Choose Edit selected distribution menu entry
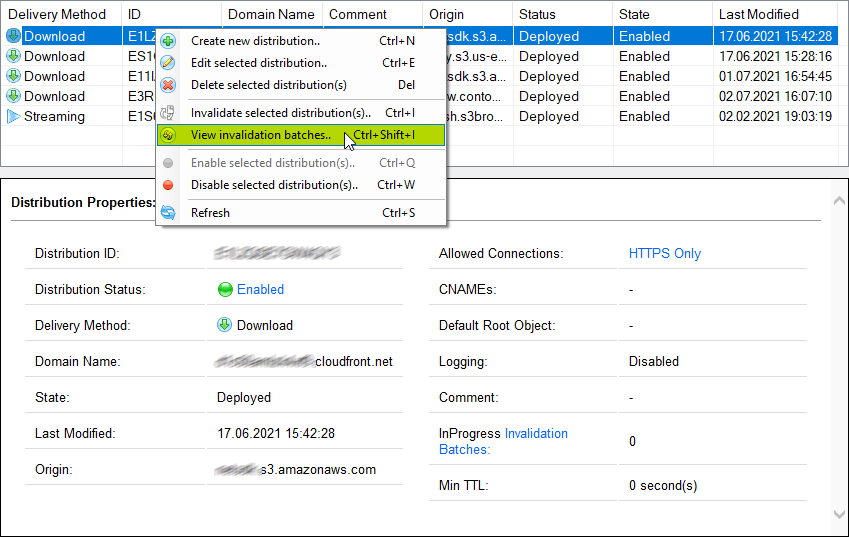Screen dimensions: 849x537 (301, 63)
